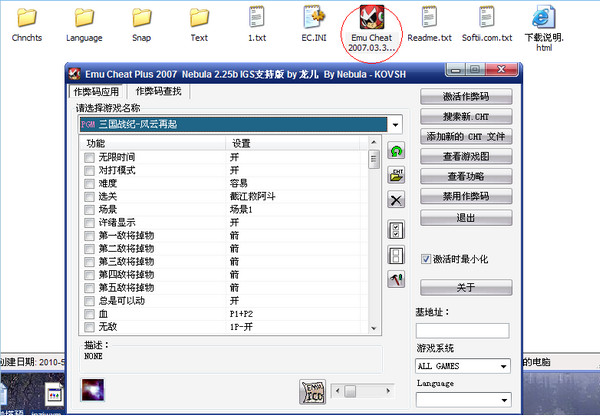The height and width of the screenshot is (416, 600).
Task: Click the desktop icon with calendar window
Action: pos(54,394)
